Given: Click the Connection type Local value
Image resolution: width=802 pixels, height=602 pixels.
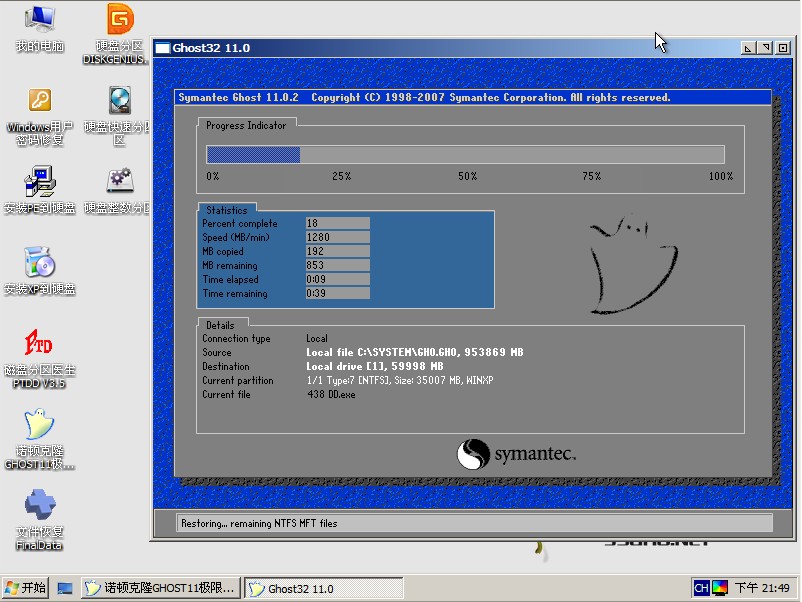Looking at the screenshot, I should pos(317,339).
